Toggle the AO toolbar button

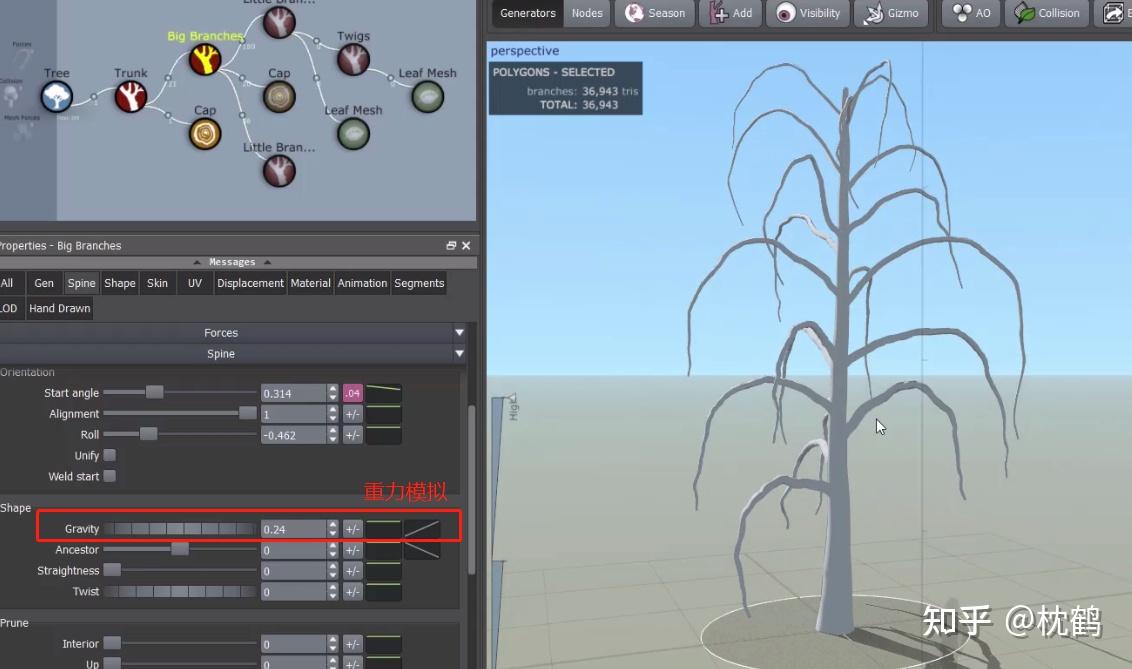972,13
